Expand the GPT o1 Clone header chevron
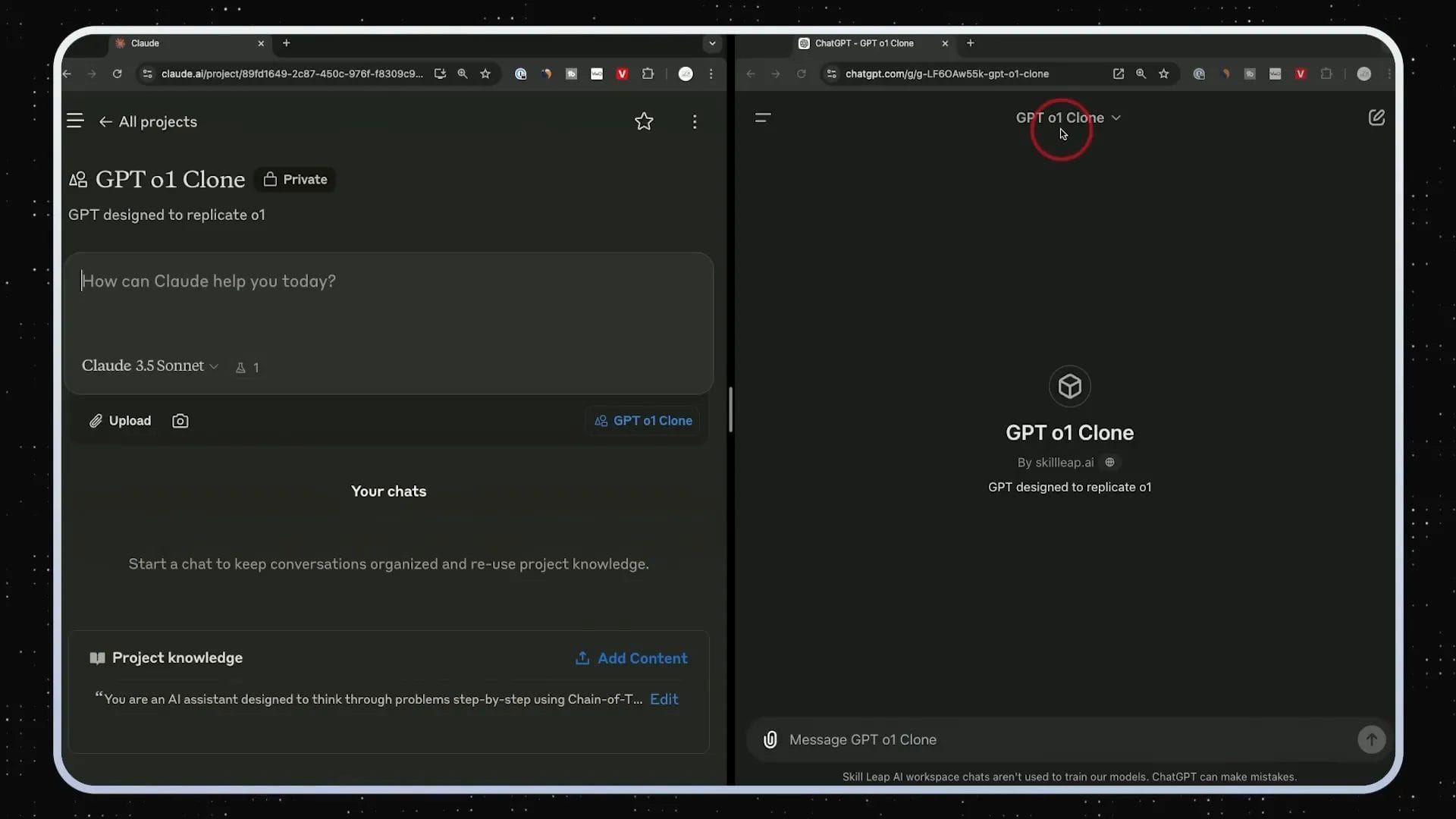The image size is (1456, 819). click(x=1117, y=118)
